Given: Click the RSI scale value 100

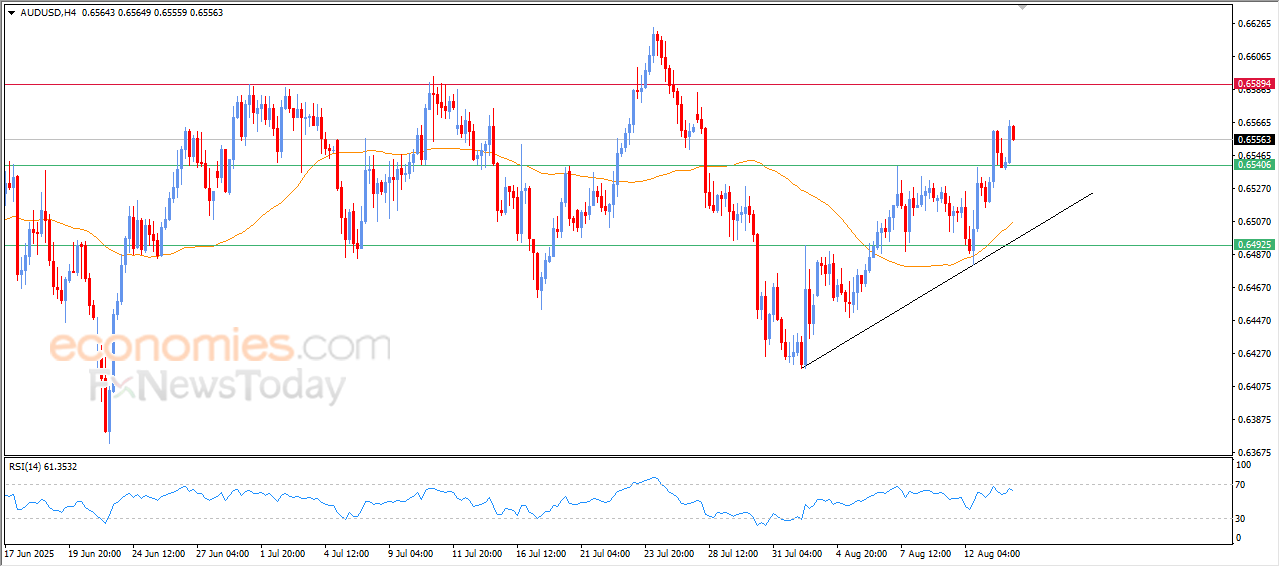Looking at the screenshot, I should pyautogui.click(x=1245, y=465).
